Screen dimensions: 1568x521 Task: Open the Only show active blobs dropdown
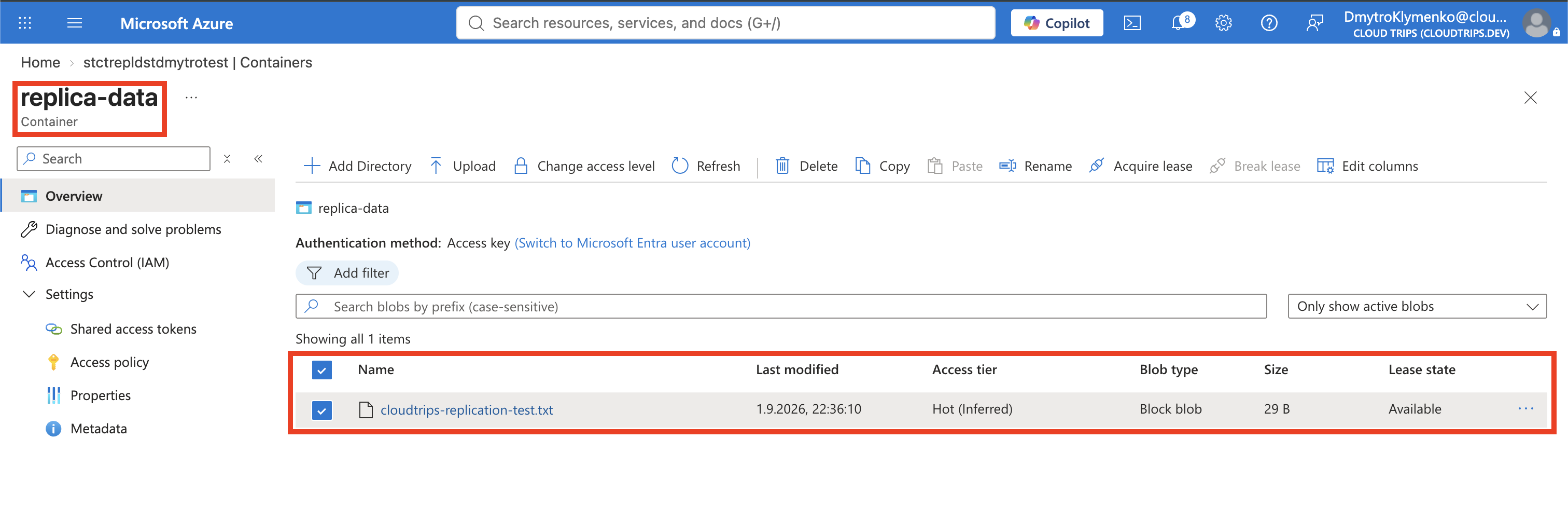(x=1417, y=306)
